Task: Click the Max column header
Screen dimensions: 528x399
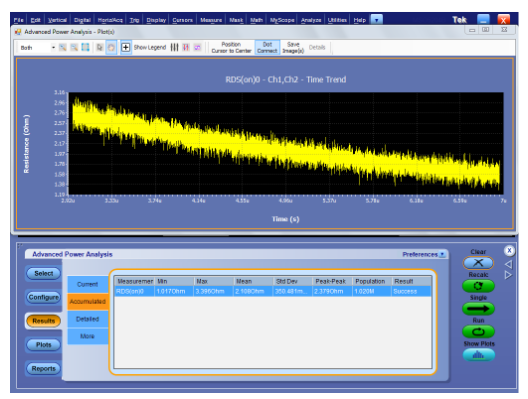Action: pyautogui.click(x=214, y=281)
